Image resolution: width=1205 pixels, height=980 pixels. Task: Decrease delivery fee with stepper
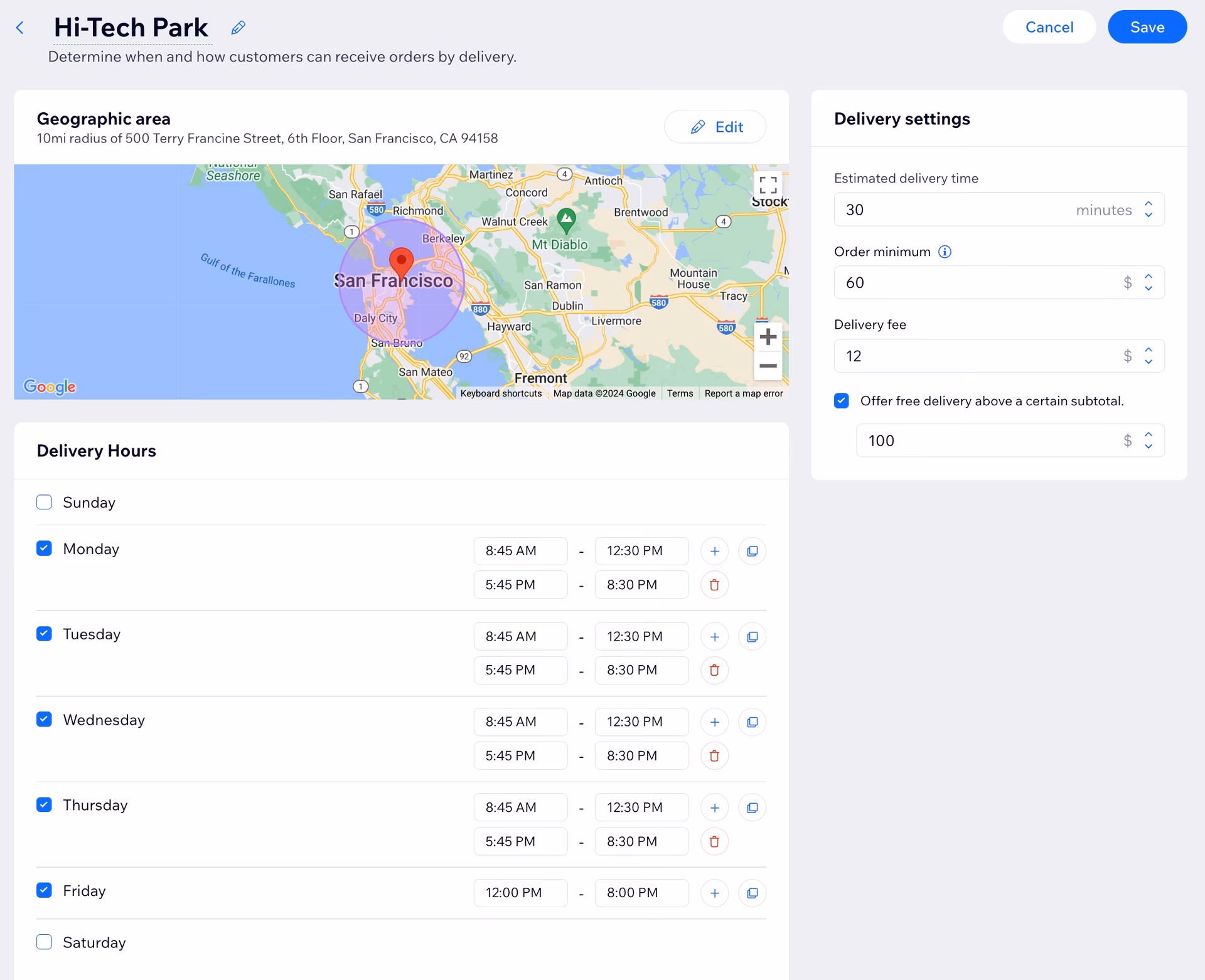tap(1149, 362)
